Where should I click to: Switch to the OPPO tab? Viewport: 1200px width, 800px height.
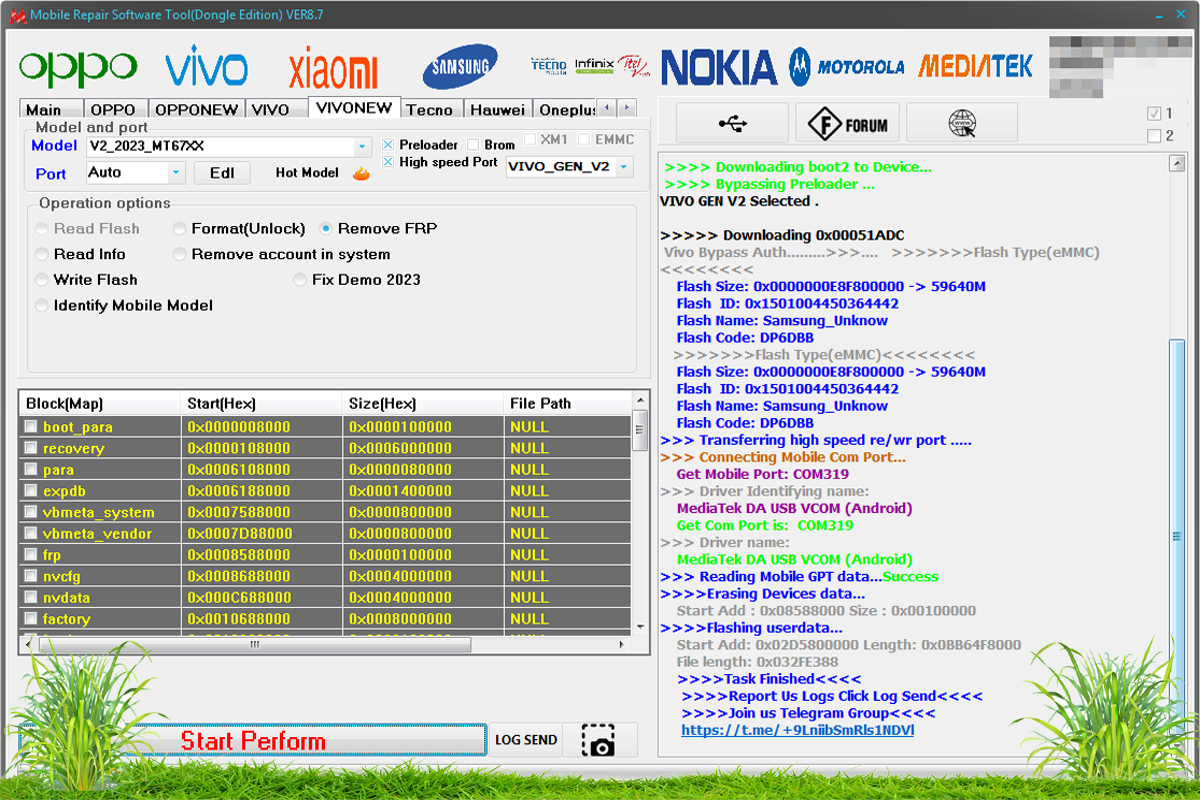click(x=113, y=109)
